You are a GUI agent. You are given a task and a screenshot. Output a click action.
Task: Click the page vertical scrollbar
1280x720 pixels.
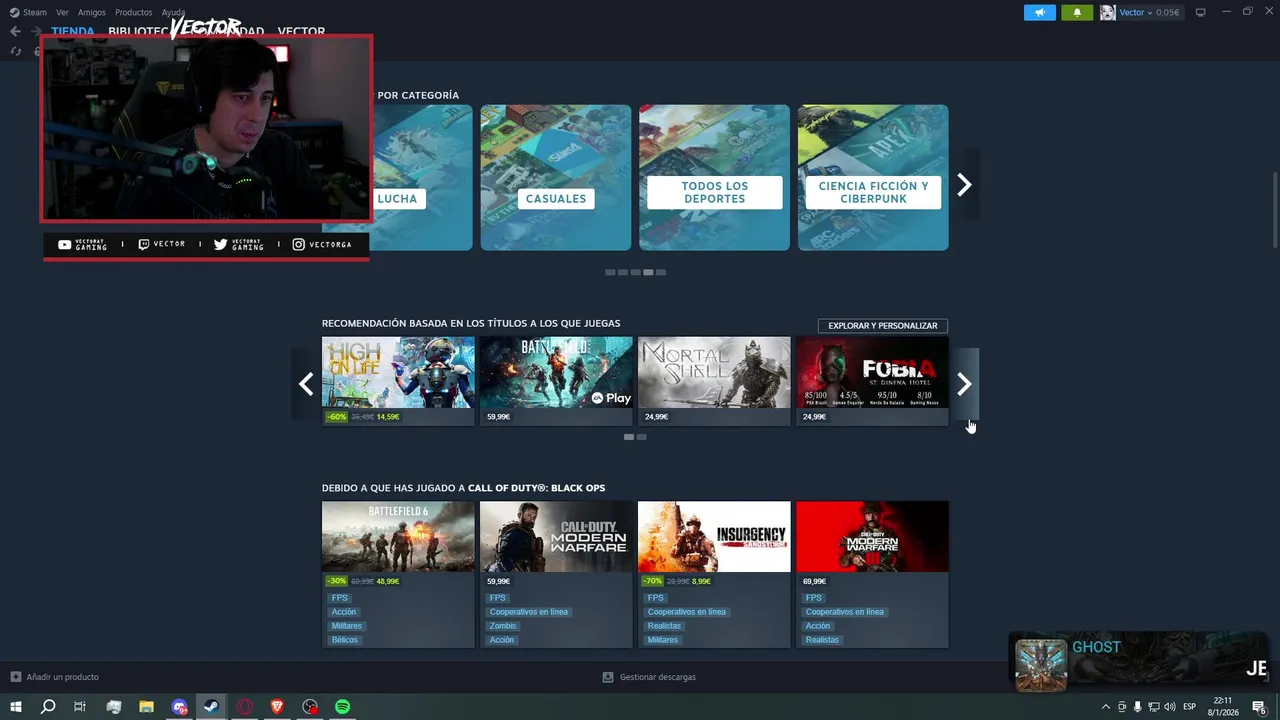[1275, 210]
